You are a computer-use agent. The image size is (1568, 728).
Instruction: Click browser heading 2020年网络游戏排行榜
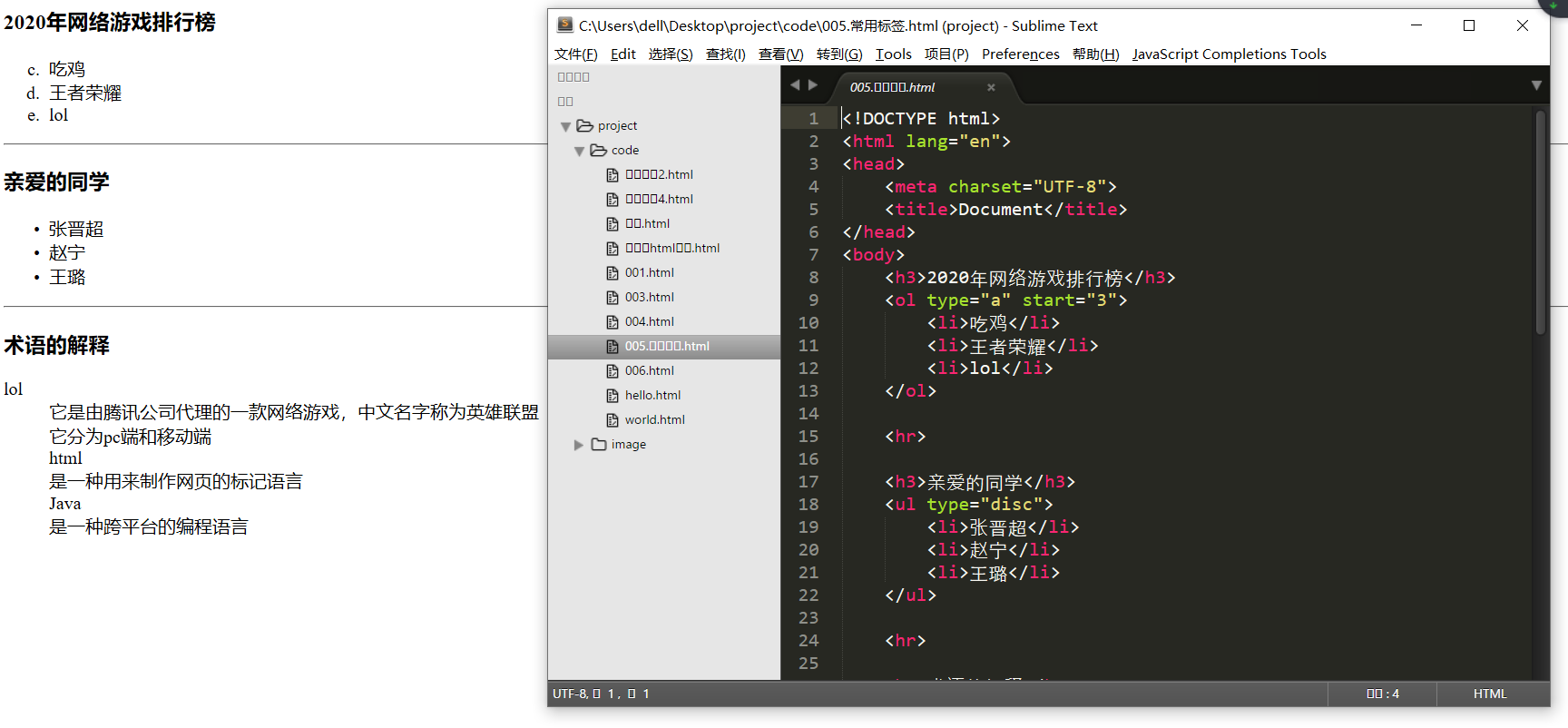[110, 23]
